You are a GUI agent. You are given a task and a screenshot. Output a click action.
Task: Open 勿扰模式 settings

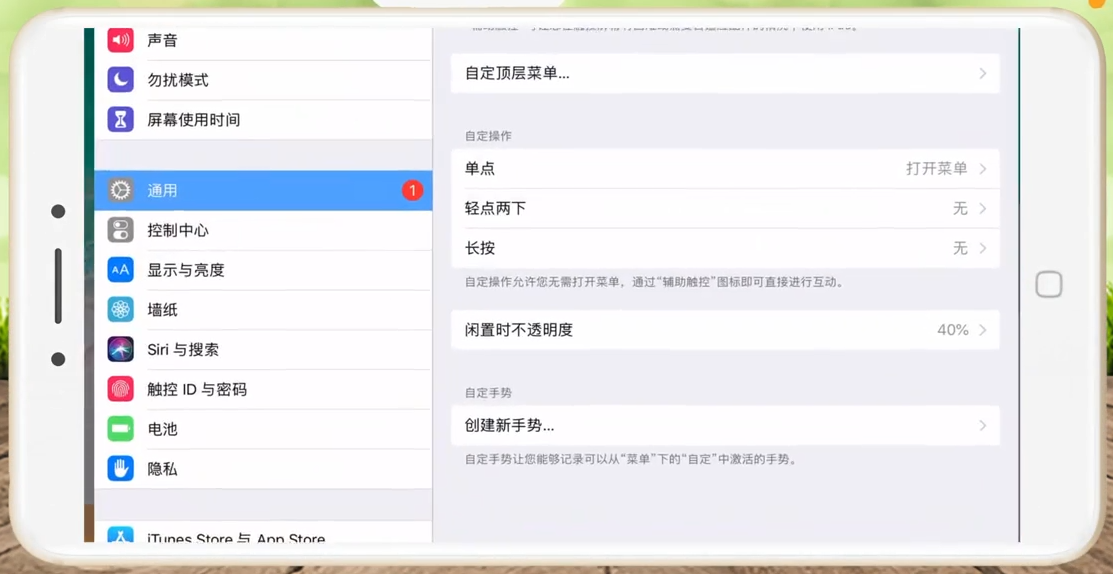click(x=263, y=79)
